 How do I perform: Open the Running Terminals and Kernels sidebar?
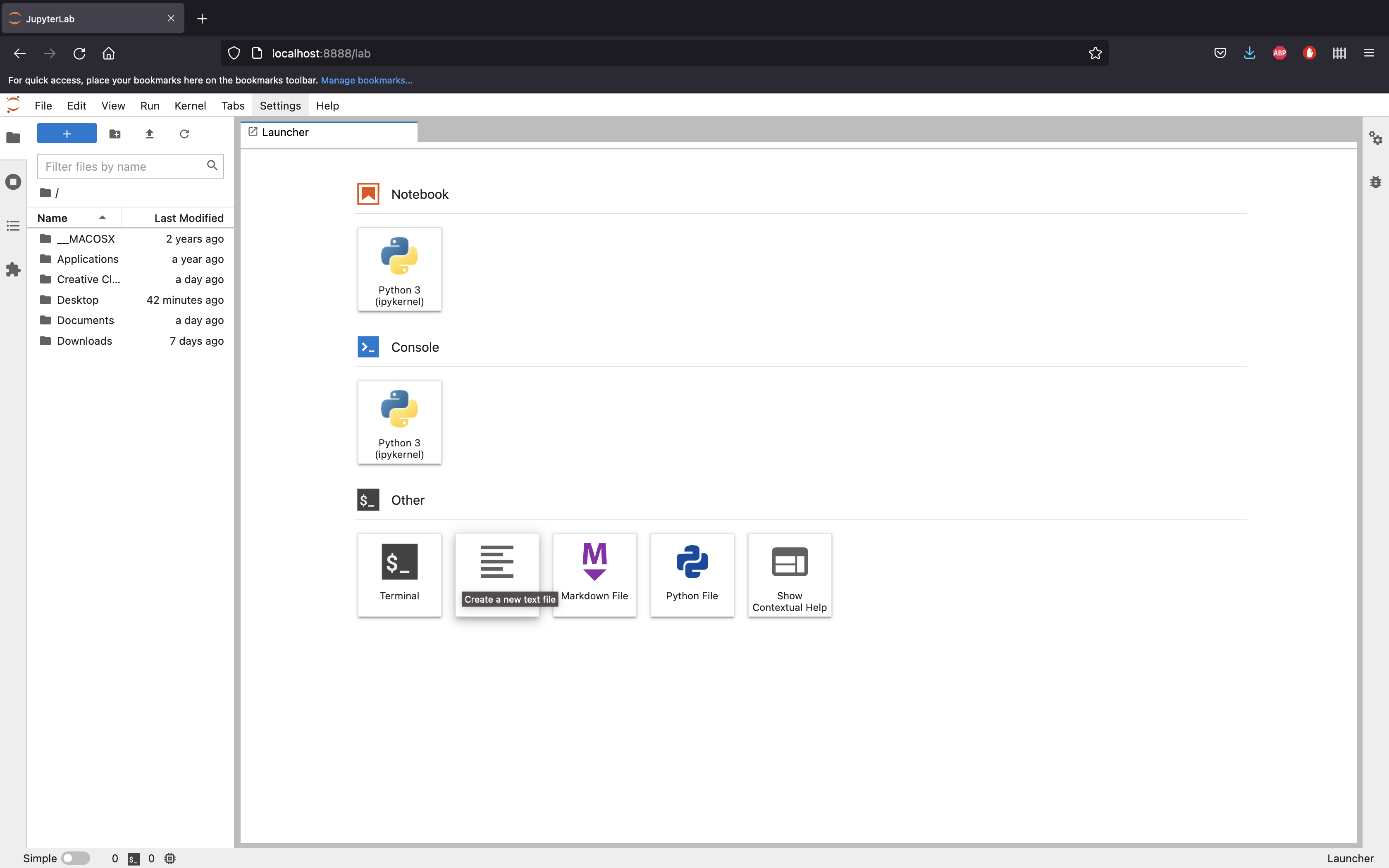[13, 182]
